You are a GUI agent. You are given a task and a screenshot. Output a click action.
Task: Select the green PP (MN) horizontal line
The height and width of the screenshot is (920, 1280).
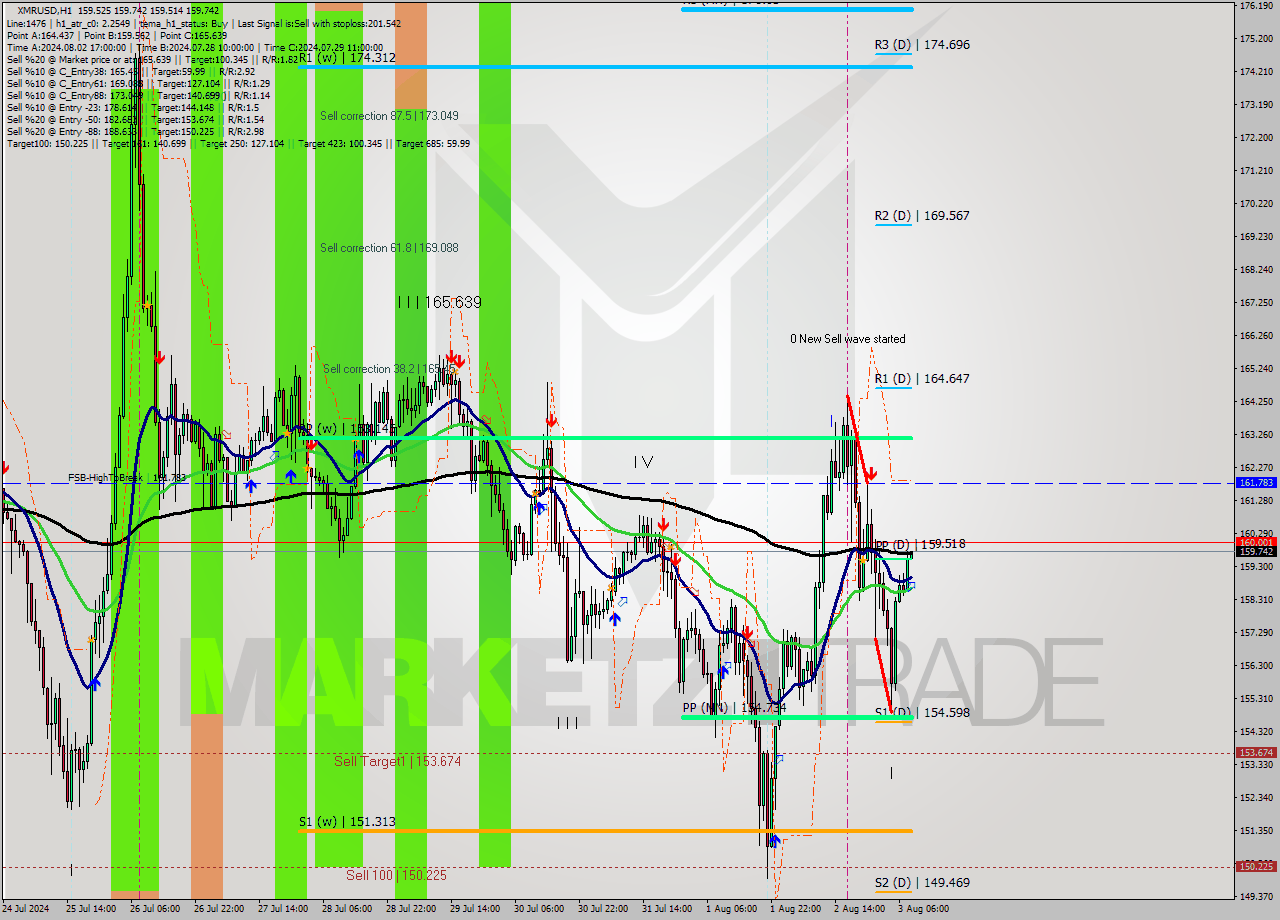pyautogui.click(x=796, y=717)
